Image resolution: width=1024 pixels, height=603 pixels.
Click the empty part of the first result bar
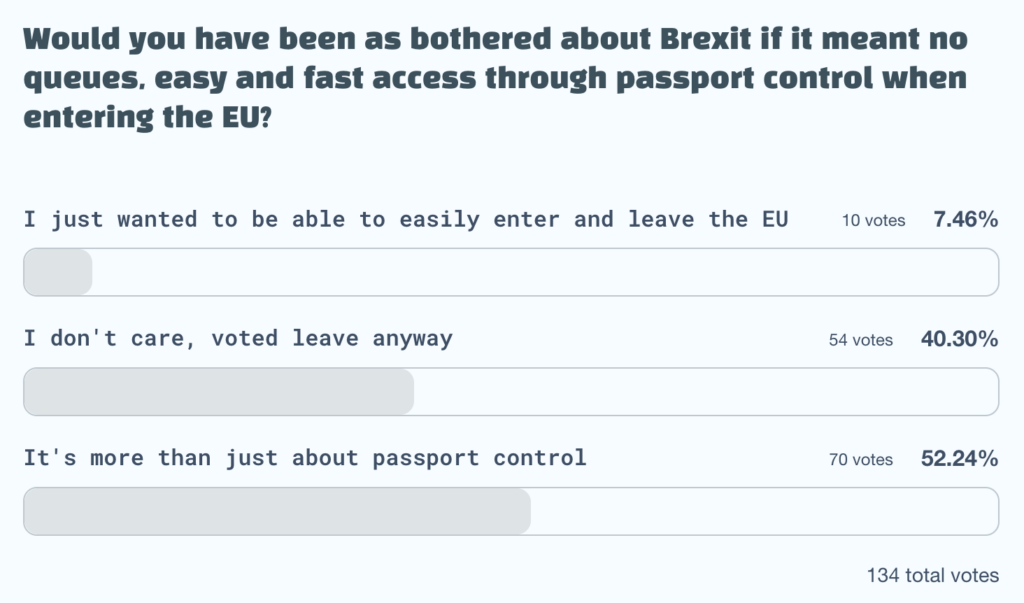(x=545, y=272)
